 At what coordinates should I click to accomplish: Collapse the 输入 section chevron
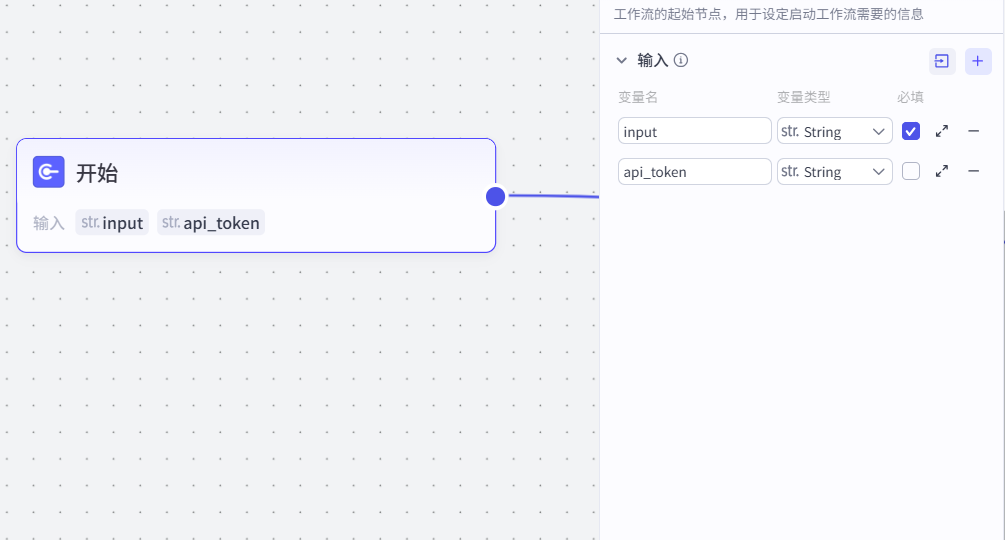point(622,60)
